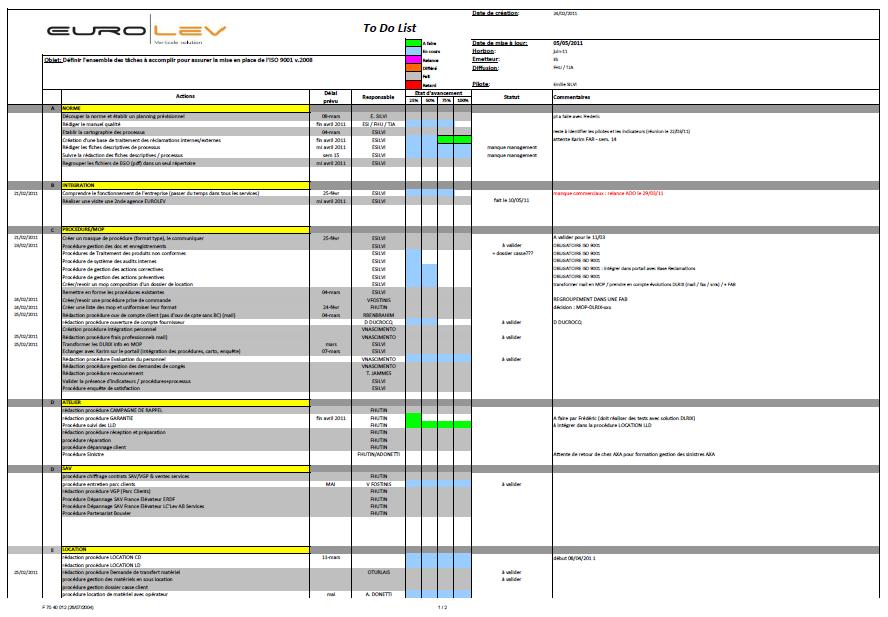
Task: Select the red legend swatch
Action: tap(413, 85)
